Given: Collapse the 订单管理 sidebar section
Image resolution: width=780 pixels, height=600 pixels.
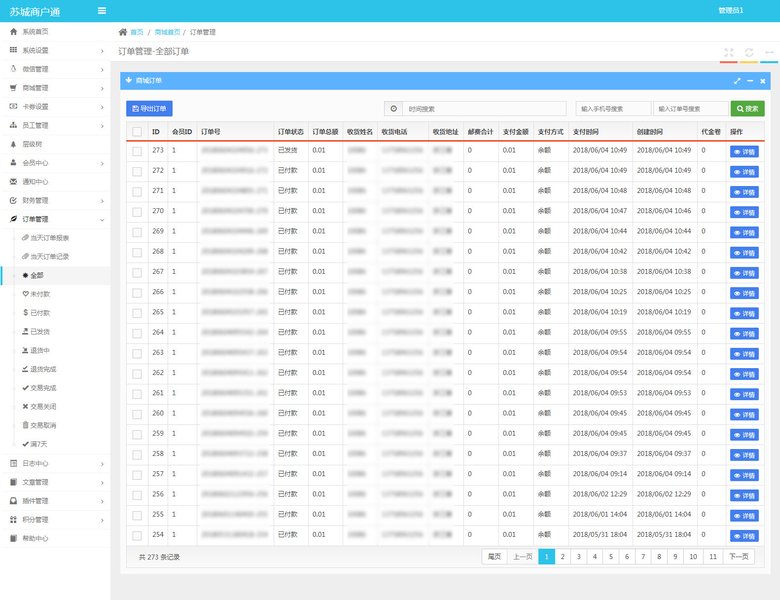Looking at the screenshot, I should point(55,218).
